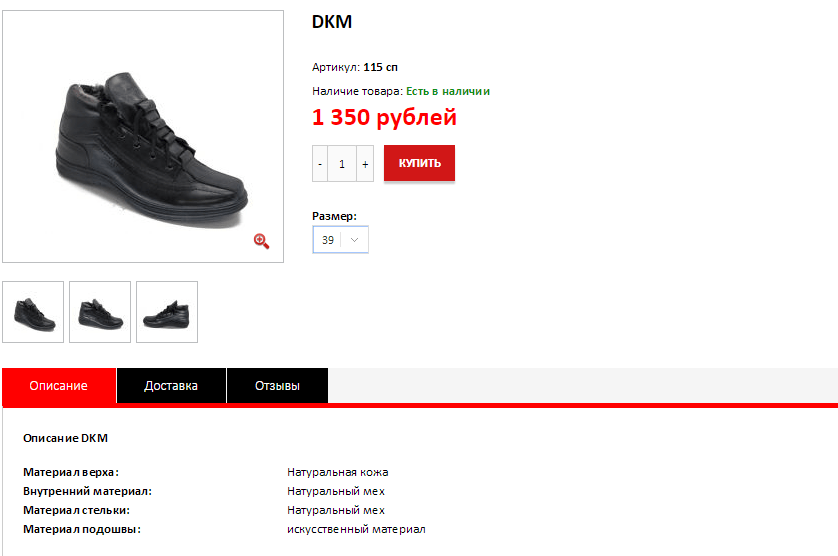838x556 pixels.
Task: Select the second shoe thumbnail
Action: tap(100, 312)
